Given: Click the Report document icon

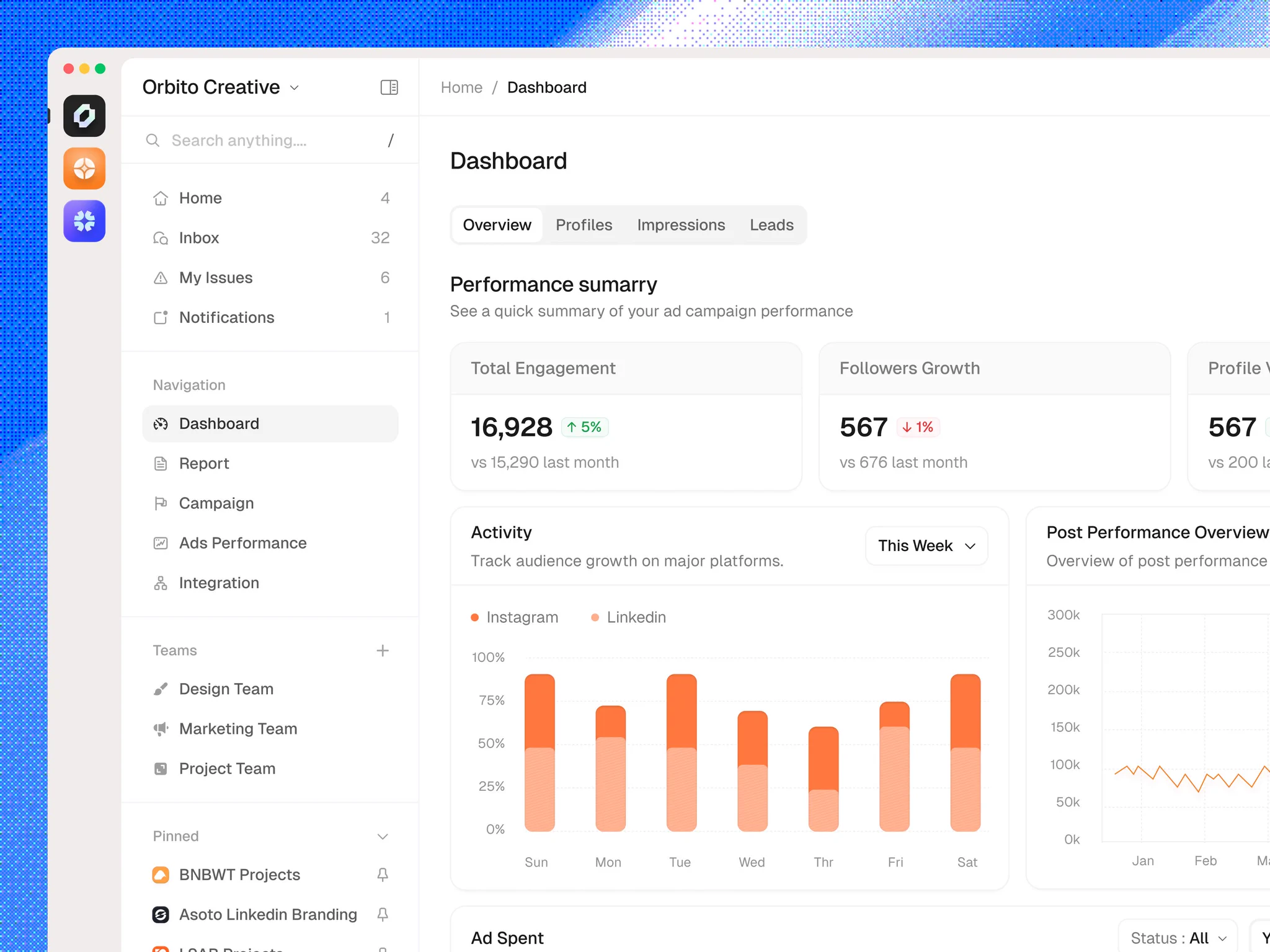Looking at the screenshot, I should click(161, 464).
